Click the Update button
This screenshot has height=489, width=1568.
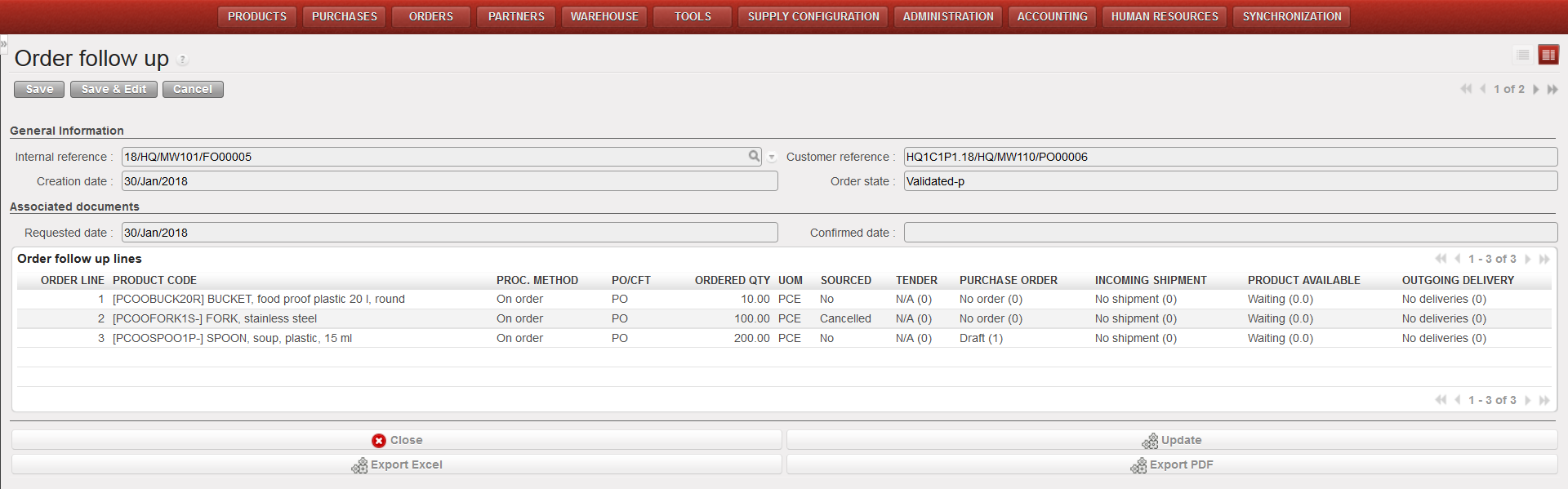[x=1172, y=440]
